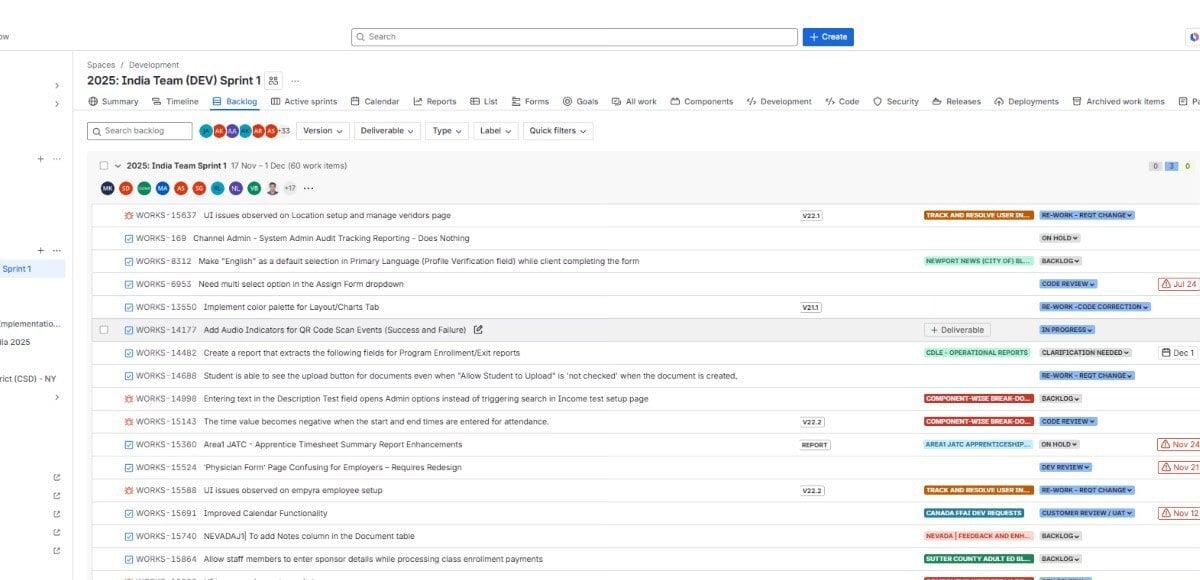Open the Timeline tab
Viewport: 1200px width, 580px height.
pyautogui.click(x=176, y=101)
